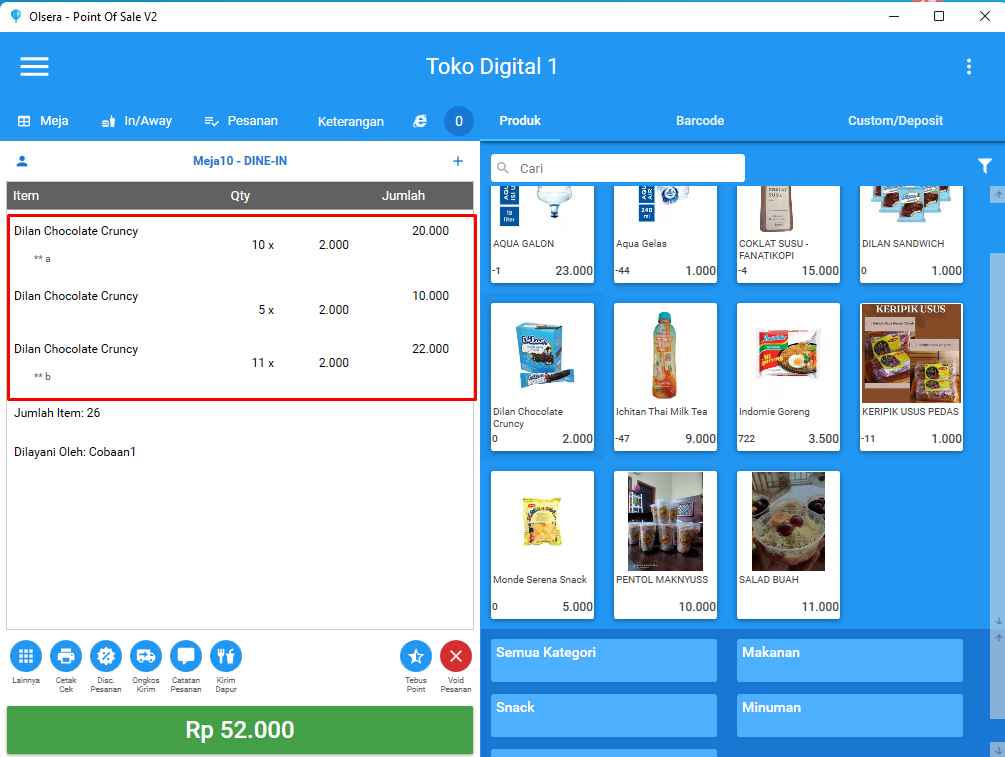Click the Ongkos Kirim truck icon
Image resolution: width=1005 pixels, height=757 pixels.
(x=145, y=656)
